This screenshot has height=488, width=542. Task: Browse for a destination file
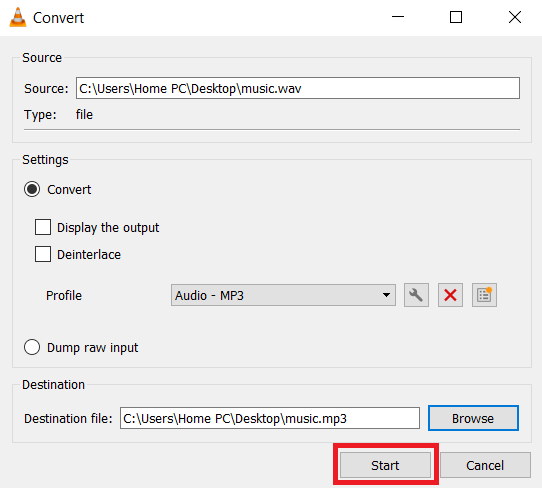pyautogui.click(x=473, y=418)
